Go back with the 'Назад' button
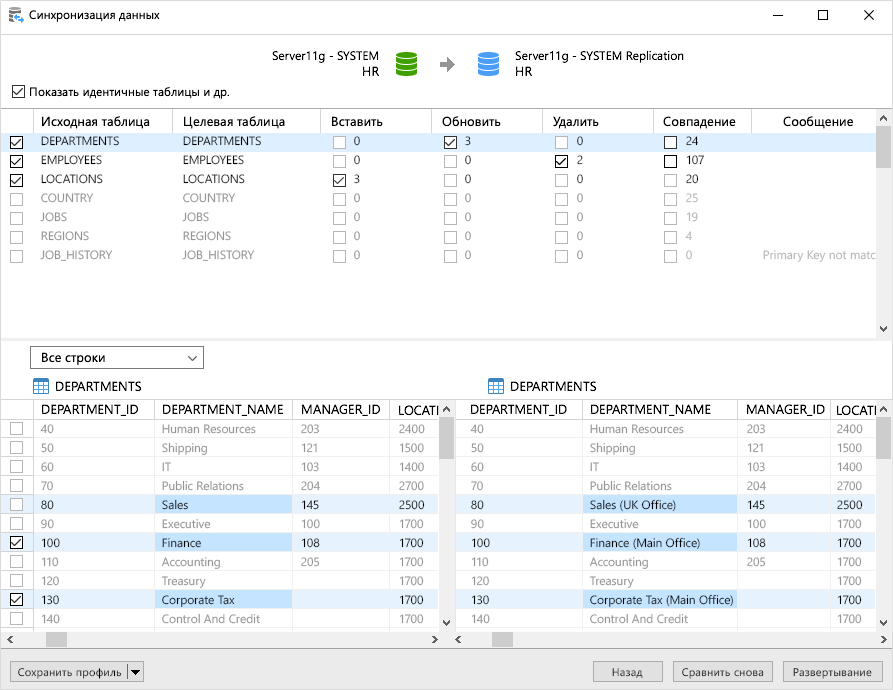This screenshot has width=893, height=690. pos(627,672)
